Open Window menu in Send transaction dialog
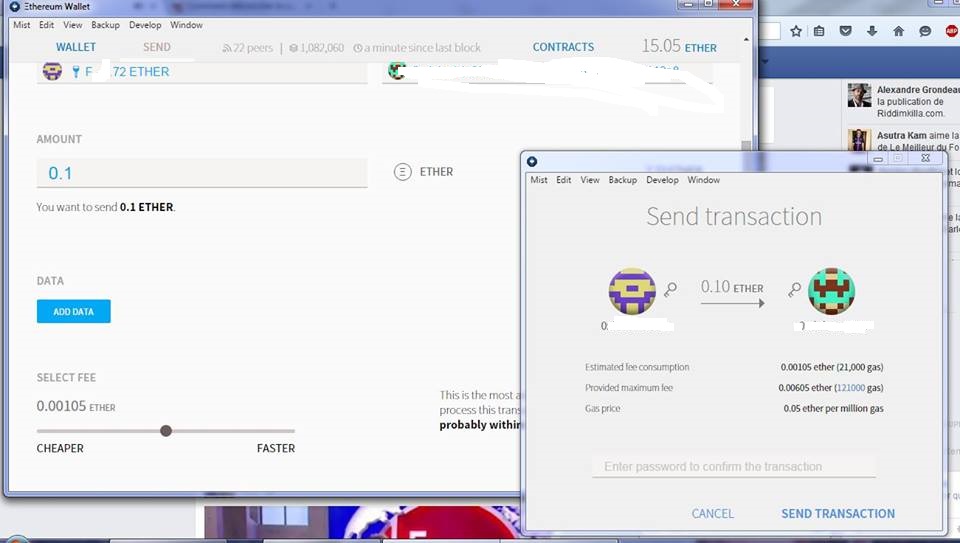 point(703,180)
